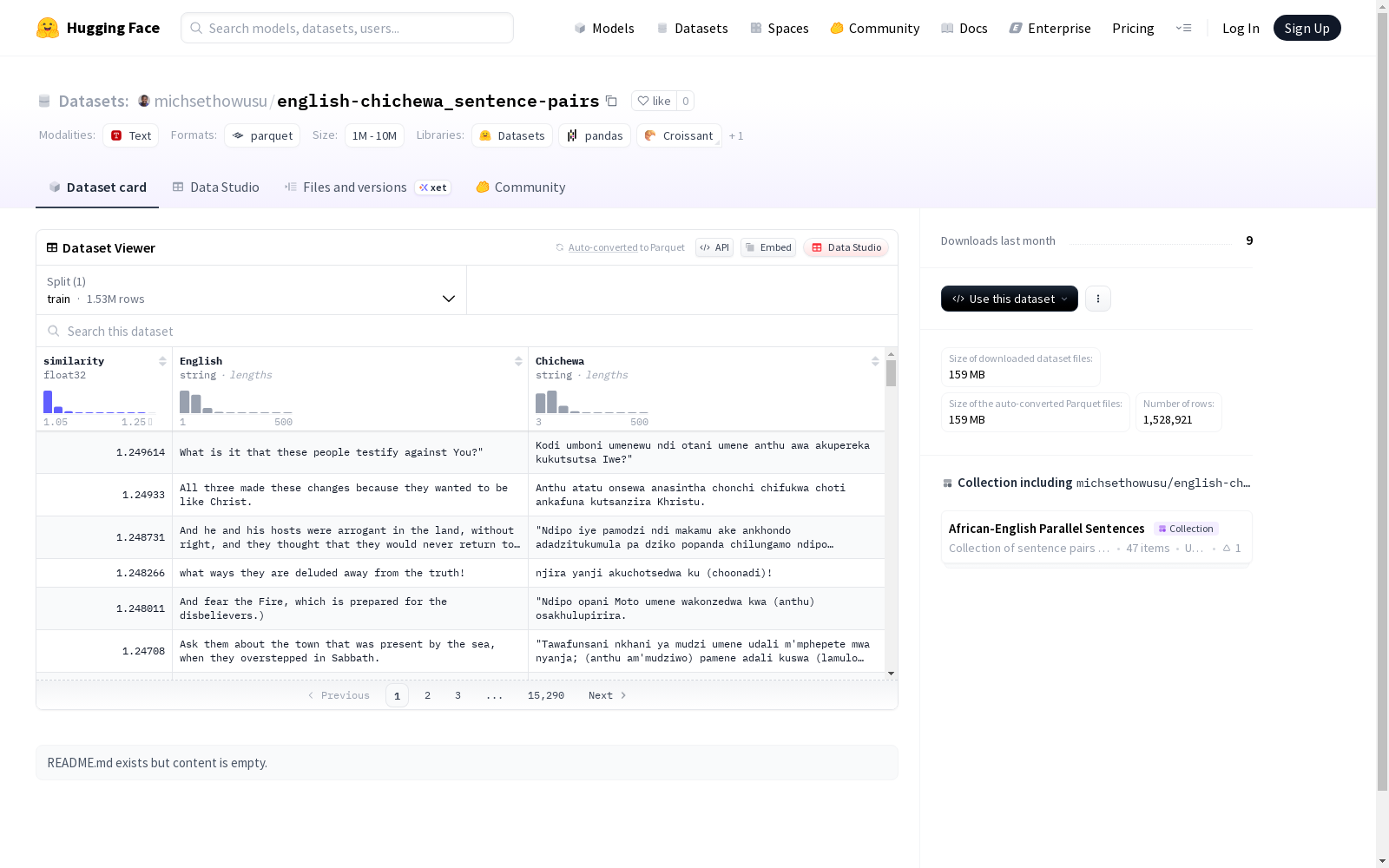Sort the similarity column using its sort icon
The width and height of the screenshot is (1389, 868).
click(162, 361)
